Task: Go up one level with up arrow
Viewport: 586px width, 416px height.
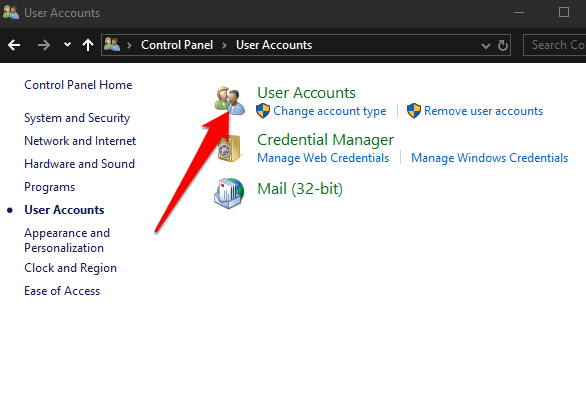Action: coord(88,45)
